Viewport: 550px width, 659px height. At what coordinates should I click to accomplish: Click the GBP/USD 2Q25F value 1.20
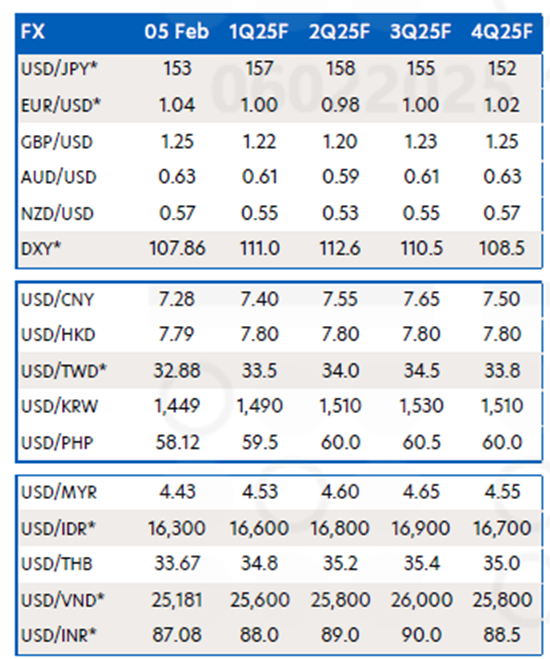pos(340,142)
